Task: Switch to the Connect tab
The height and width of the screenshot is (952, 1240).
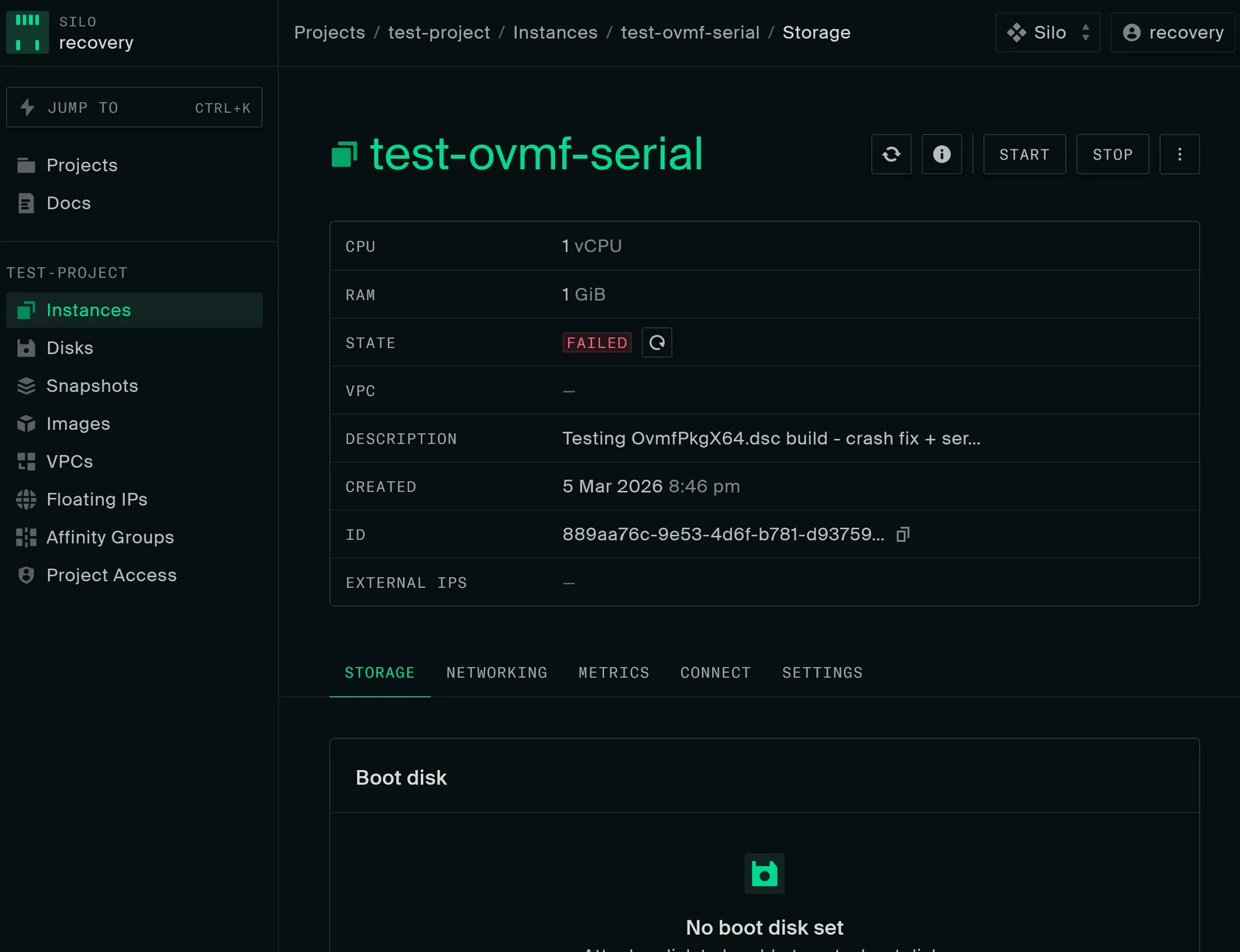Action: (715, 672)
